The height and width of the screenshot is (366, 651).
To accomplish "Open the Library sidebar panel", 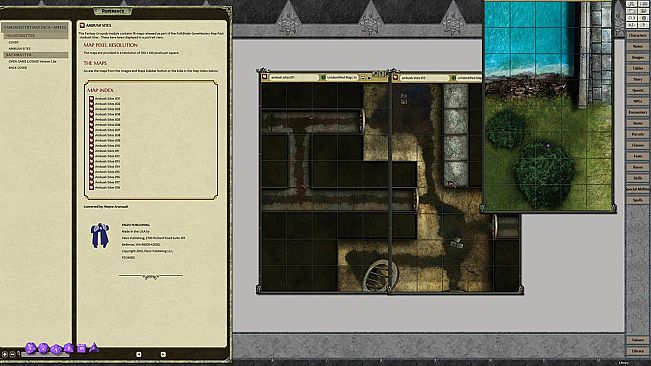I will 637,351.
